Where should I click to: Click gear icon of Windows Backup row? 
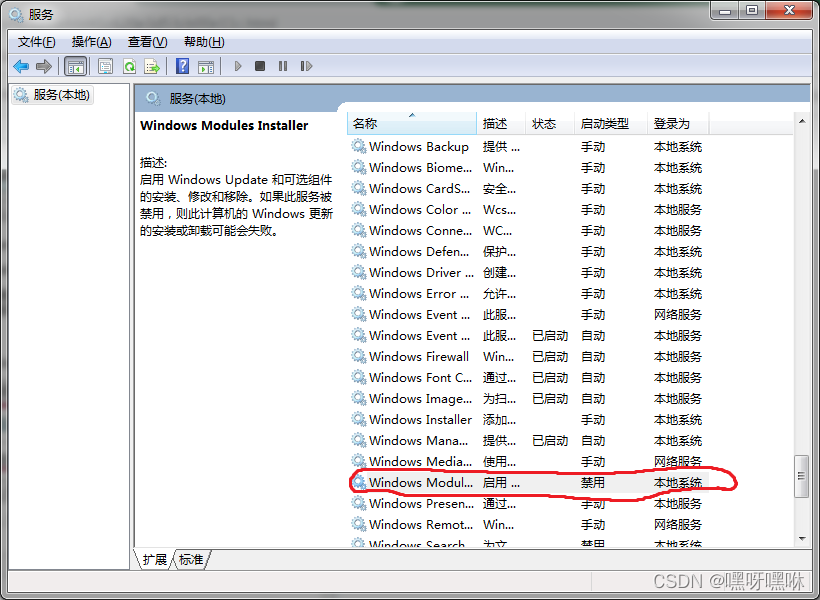click(x=359, y=146)
